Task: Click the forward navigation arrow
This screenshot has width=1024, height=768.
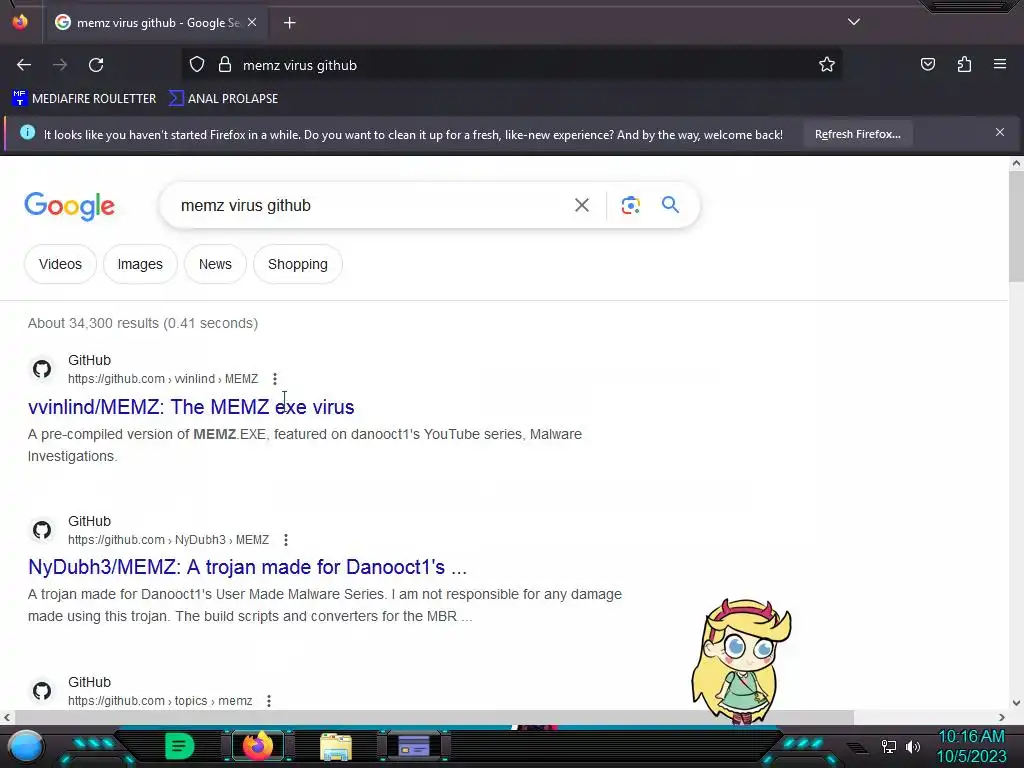Action: [x=60, y=65]
